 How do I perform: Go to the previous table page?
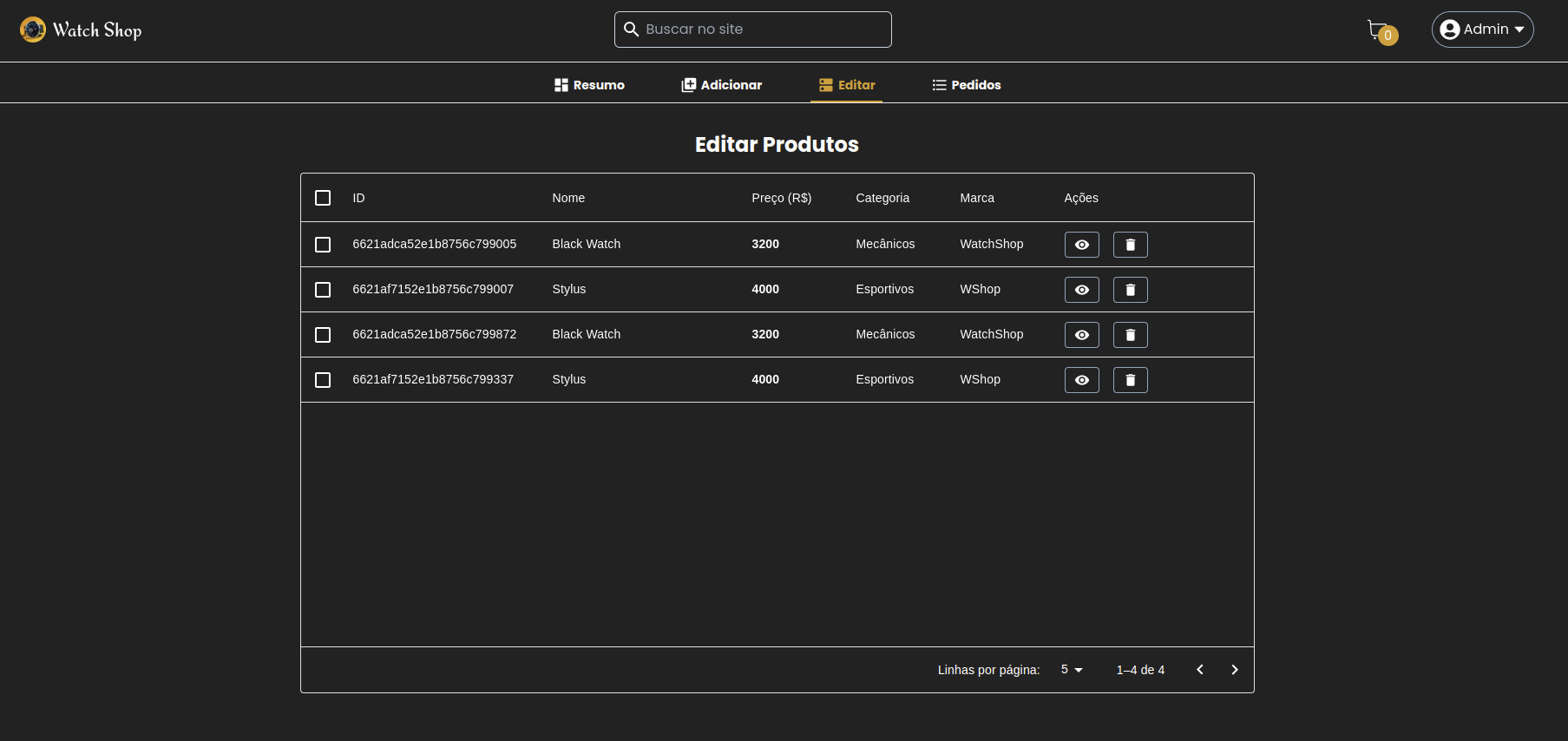[x=1199, y=670]
